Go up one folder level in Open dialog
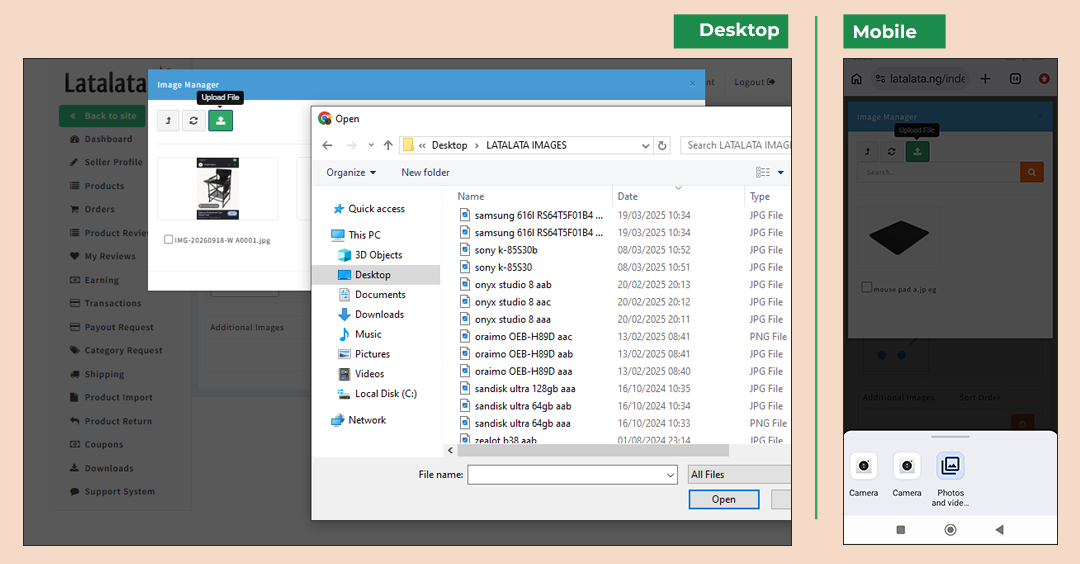1080x564 pixels. pos(388,145)
